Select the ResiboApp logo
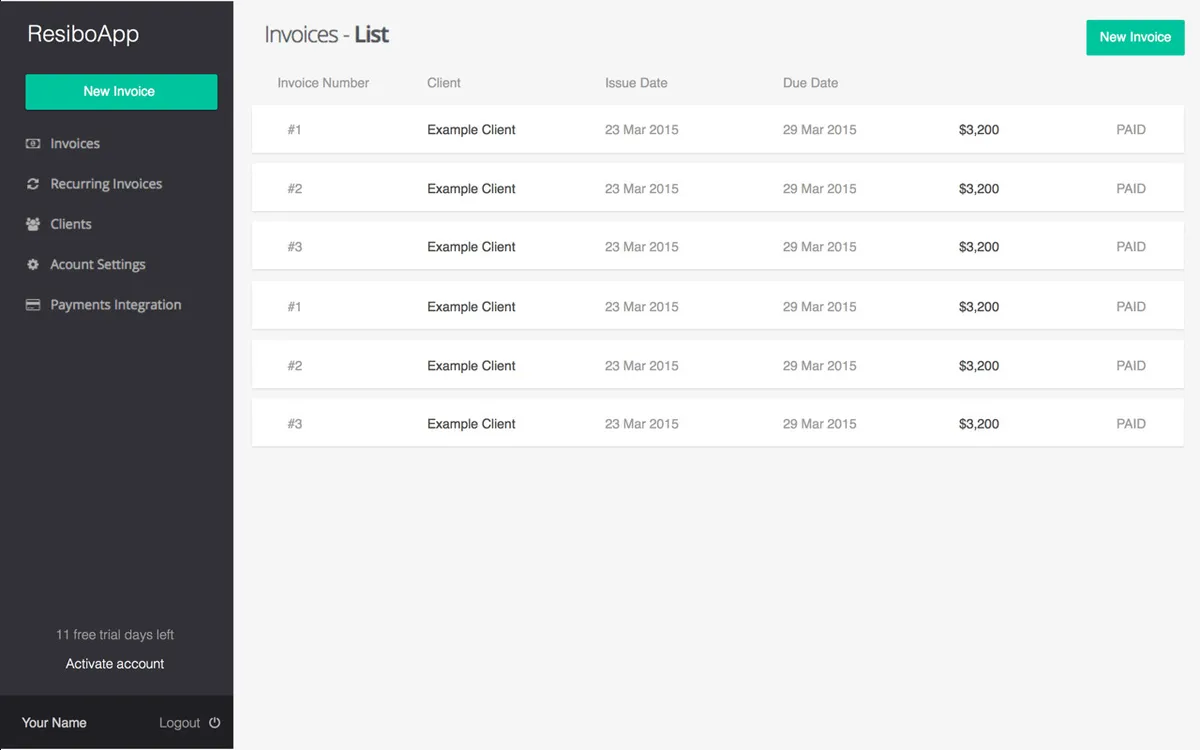 pos(83,33)
